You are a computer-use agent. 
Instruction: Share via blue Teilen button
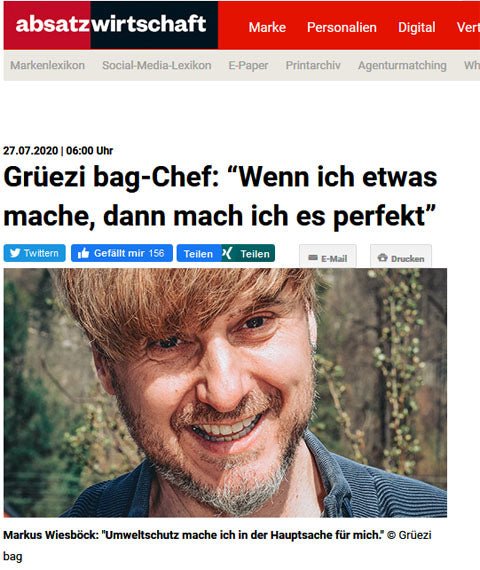point(199,253)
